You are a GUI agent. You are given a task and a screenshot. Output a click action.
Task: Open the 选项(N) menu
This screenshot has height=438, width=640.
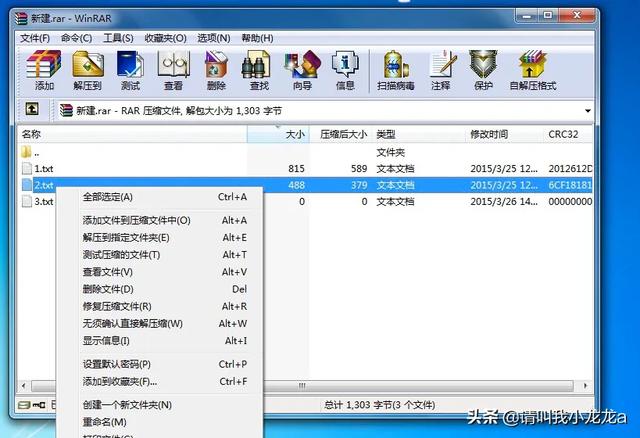pos(214,38)
